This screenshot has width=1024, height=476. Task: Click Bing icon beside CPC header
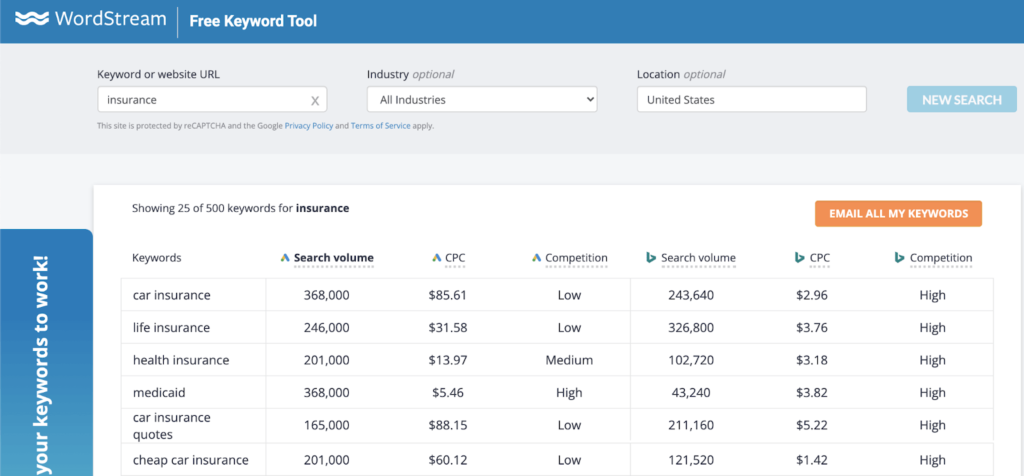799,258
